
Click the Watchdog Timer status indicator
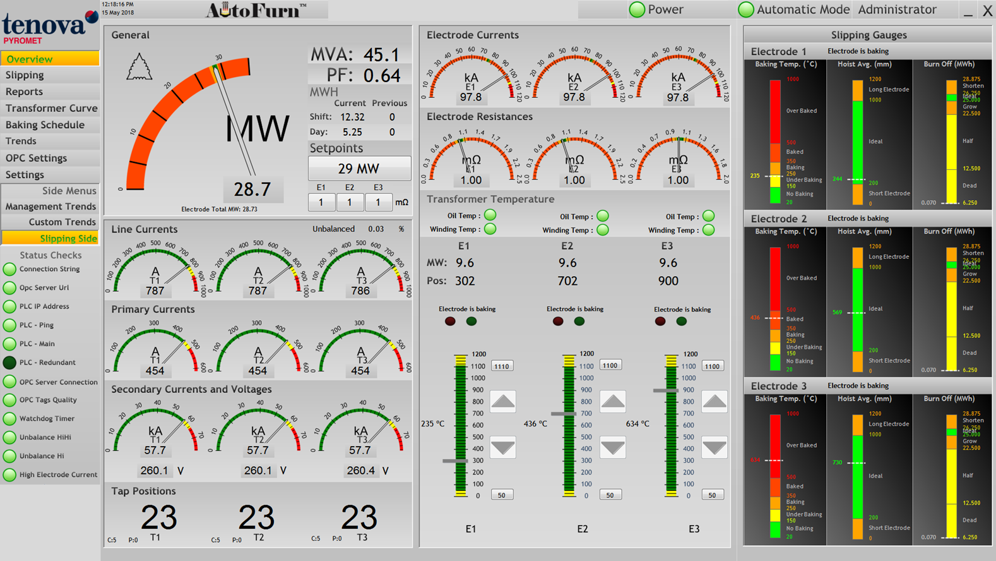click(10, 419)
